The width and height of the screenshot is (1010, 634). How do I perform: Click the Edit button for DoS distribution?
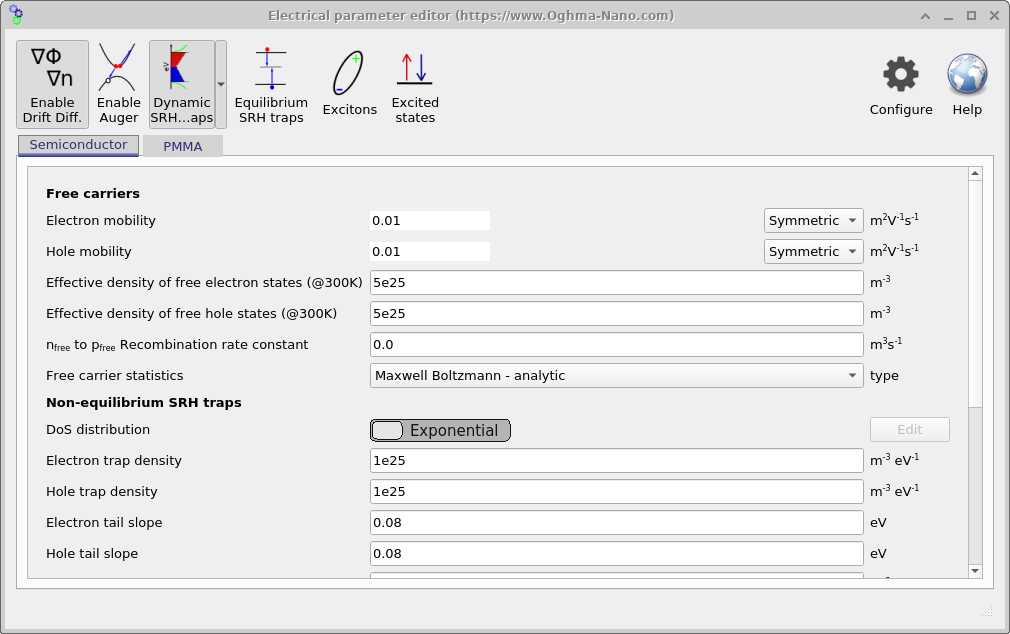909,429
